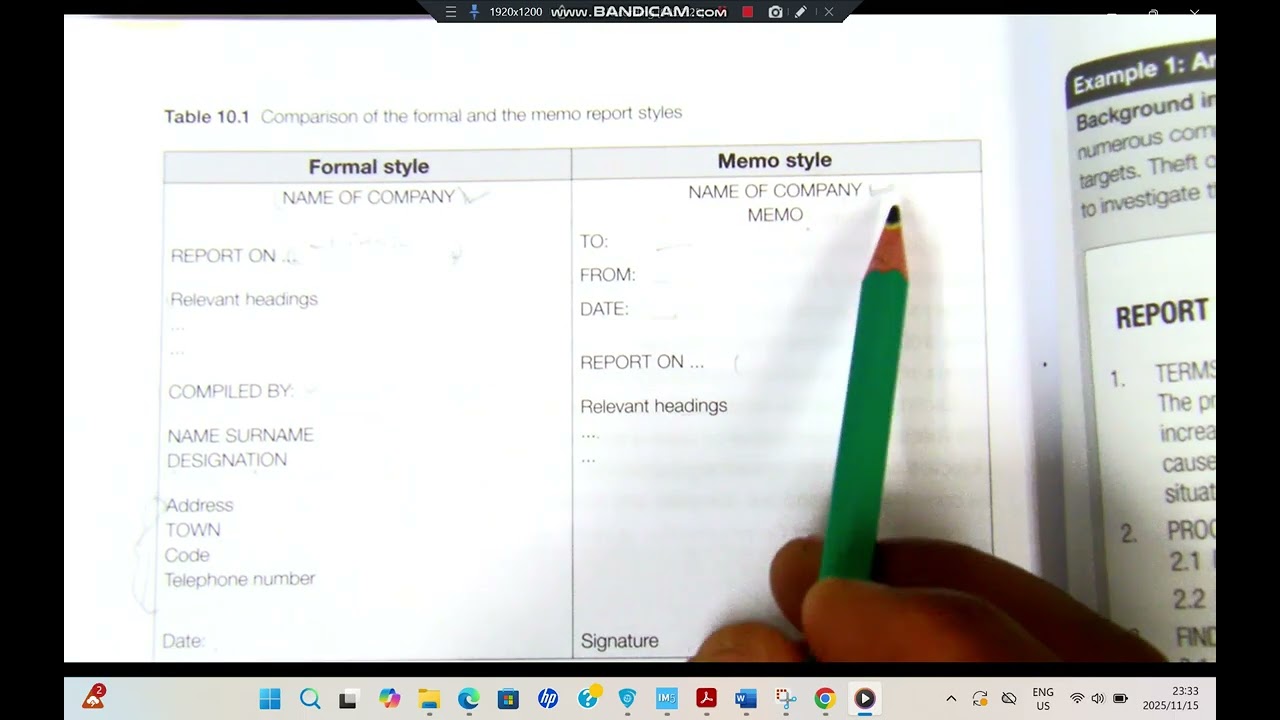Image resolution: width=1280 pixels, height=720 pixels.
Task: Activate the Bandicam drawing pencil tool
Action: point(801,12)
